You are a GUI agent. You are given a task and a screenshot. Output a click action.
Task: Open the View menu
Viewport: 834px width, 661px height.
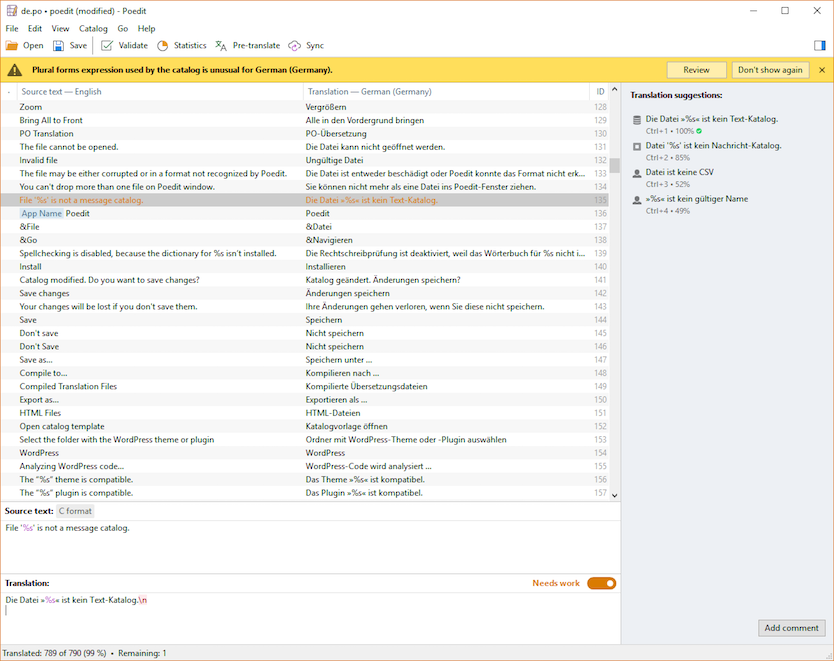pos(60,29)
